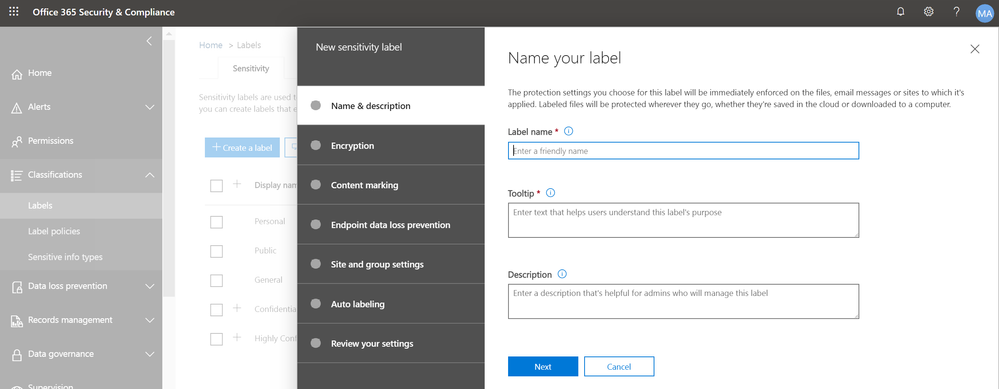The width and height of the screenshot is (999, 389).
Task: Expand the Data loss prevention section
Action: tap(150, 286)
